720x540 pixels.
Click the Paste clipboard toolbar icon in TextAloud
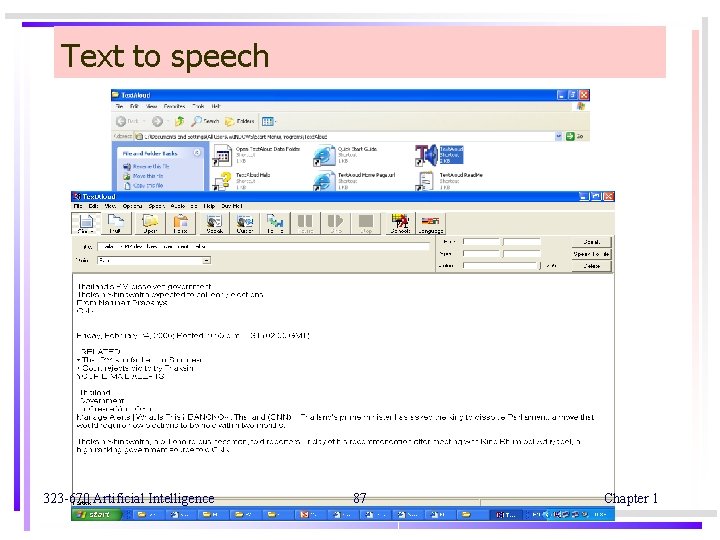tap(180, 224)
